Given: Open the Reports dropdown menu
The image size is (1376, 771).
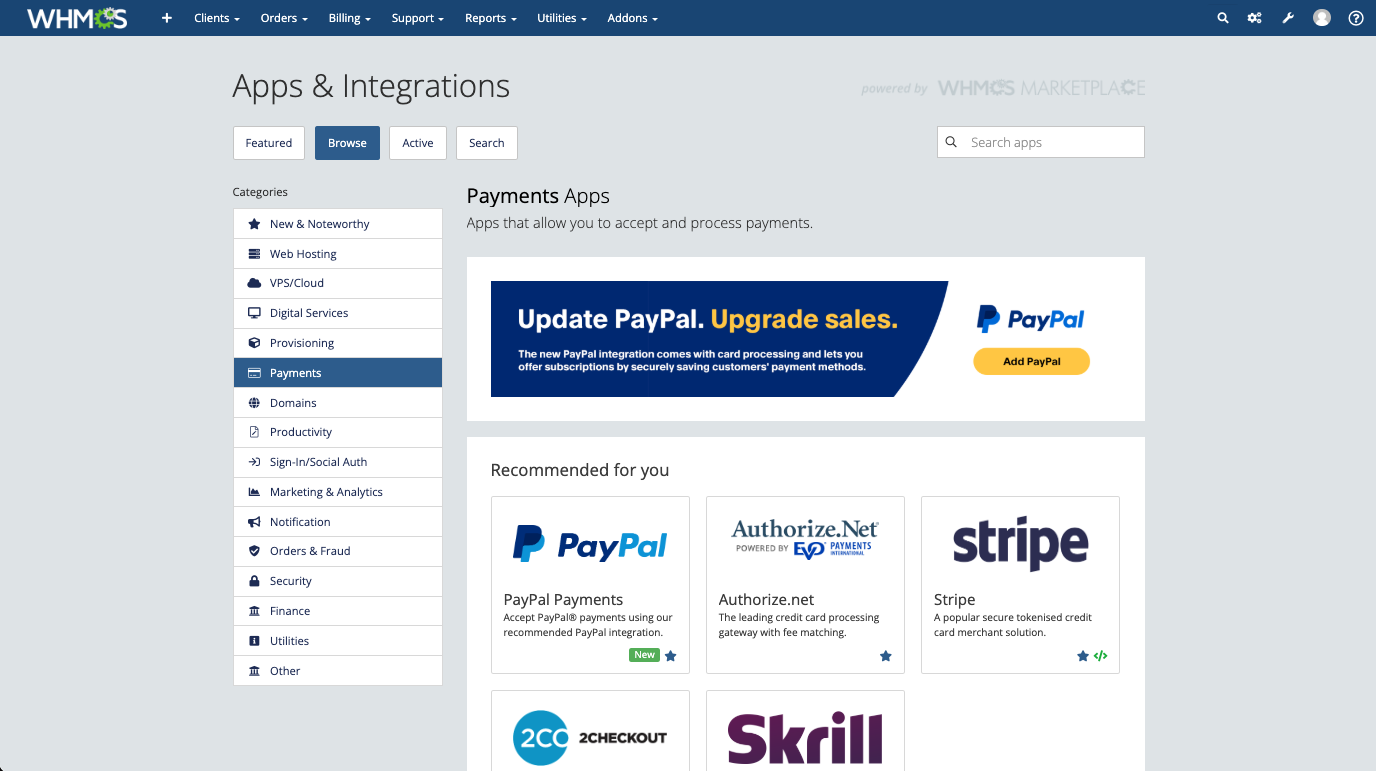Looking at the screenshot, I should 490,18.
